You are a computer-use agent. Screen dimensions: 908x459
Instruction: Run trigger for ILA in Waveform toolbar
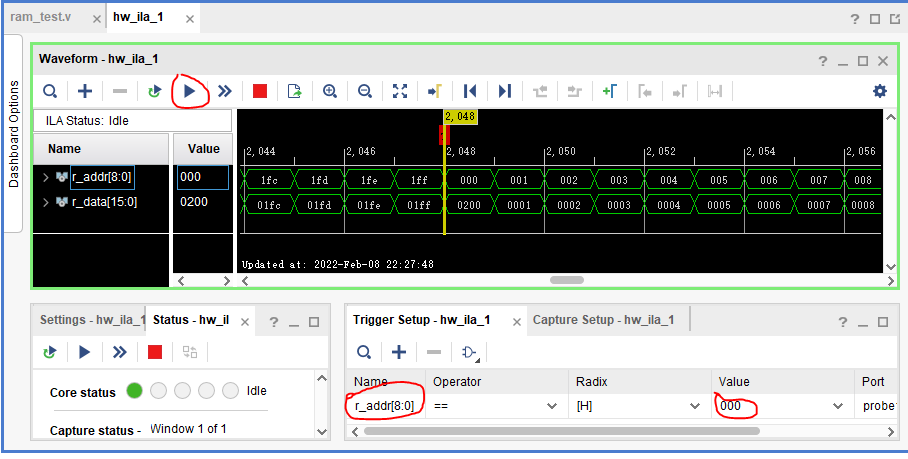point(189,91)
